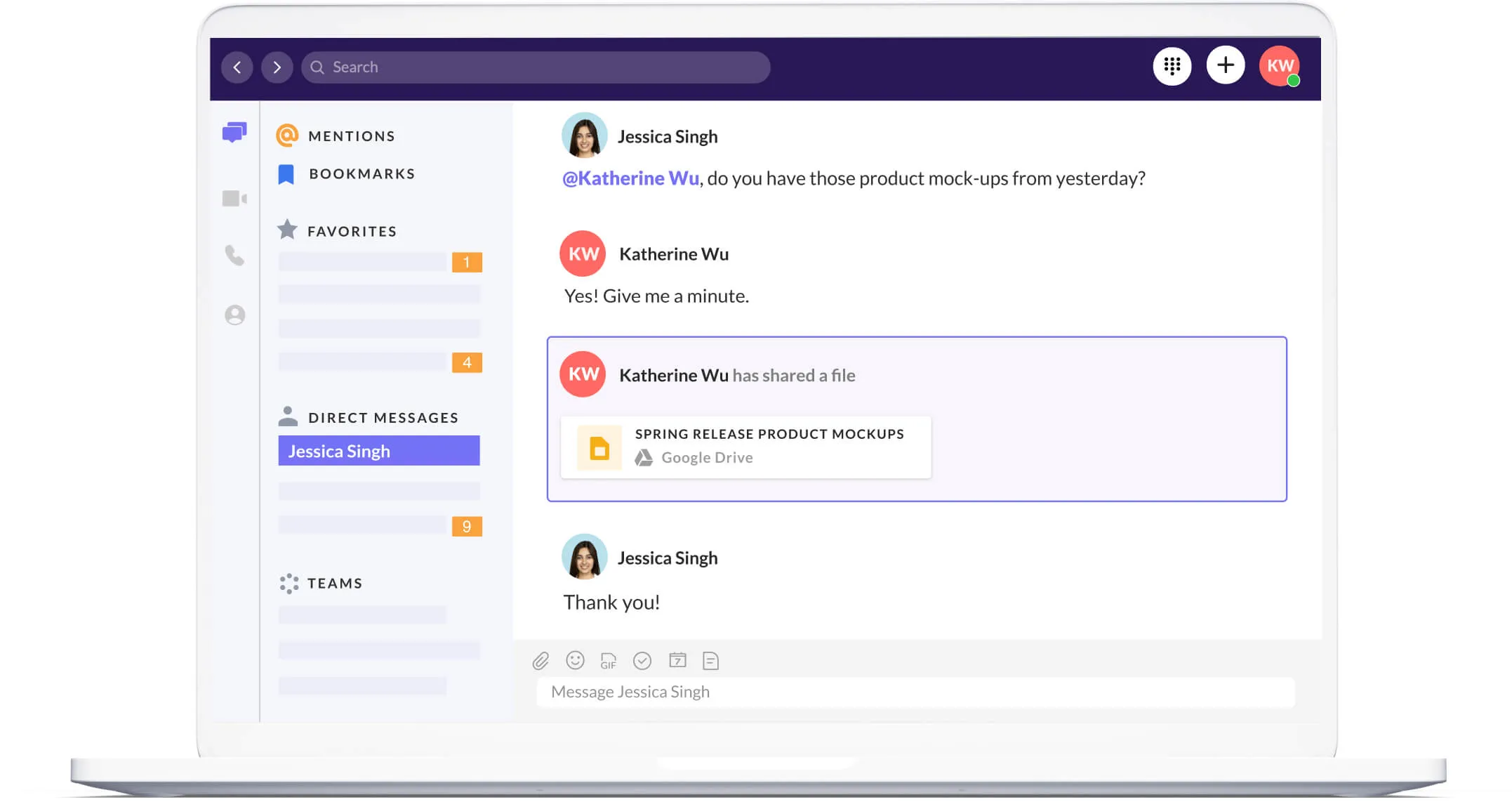Select Jessica Singh direct message

(x=378, y=451)
